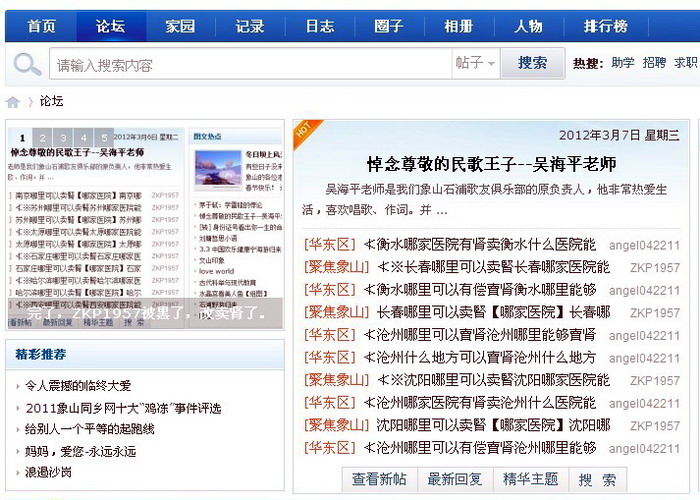Switch to slide 4 in the slideshow
Screen dimensions: 700x500
click(84, 138)
